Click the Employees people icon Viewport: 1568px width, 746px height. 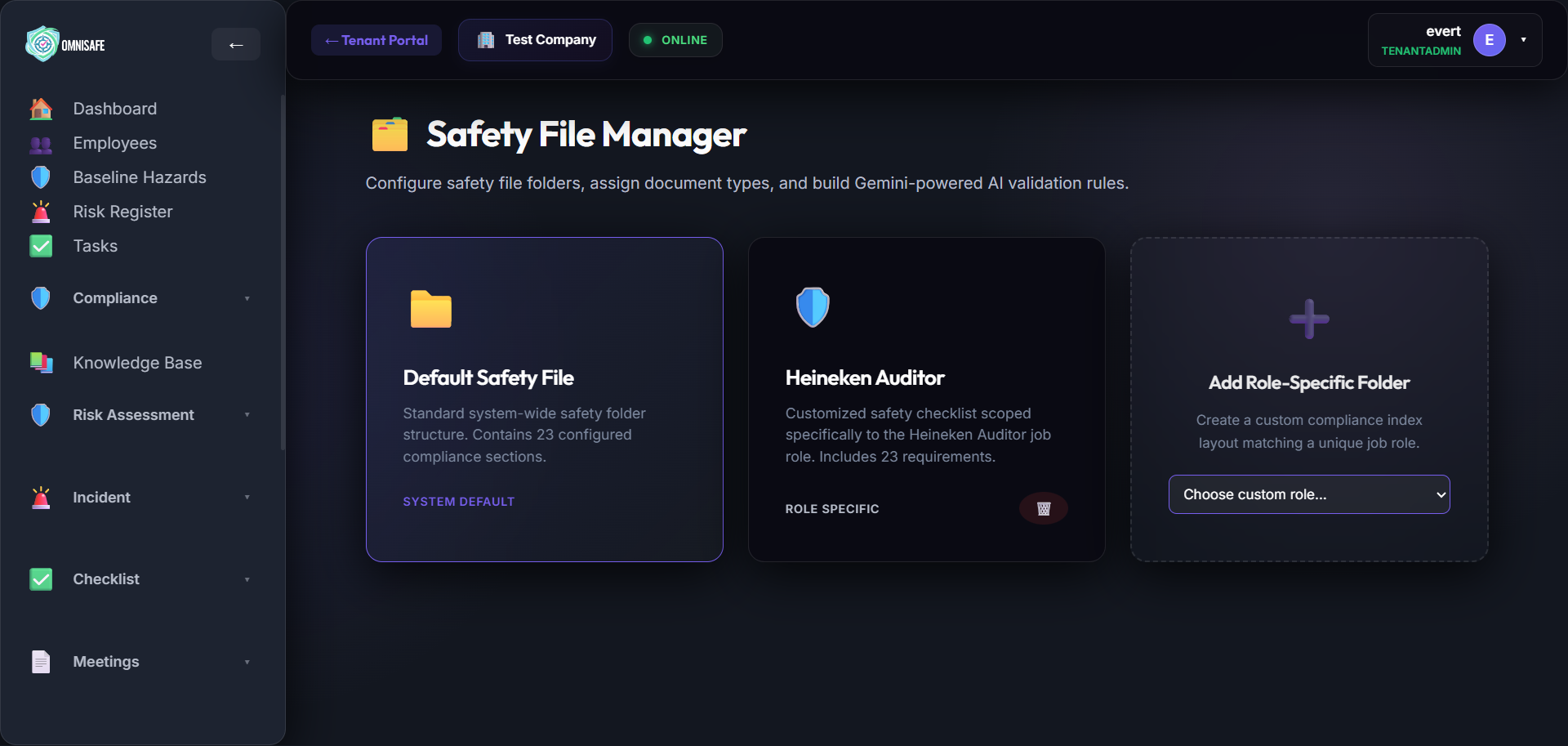point(41,144)
